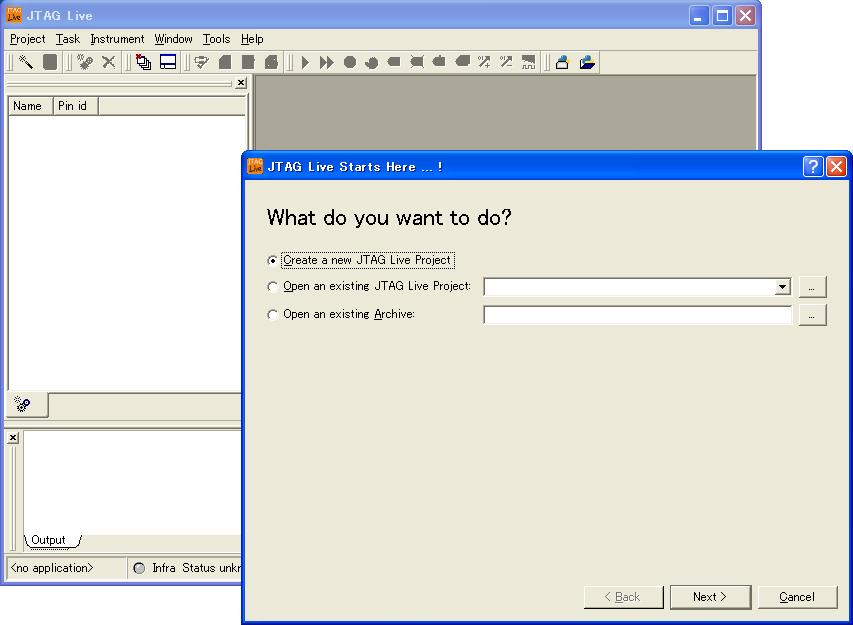This screenshot has height=625, width=853.
Task: Click the 01 arrow plus toolbar icon
Action: click(484, 62)
